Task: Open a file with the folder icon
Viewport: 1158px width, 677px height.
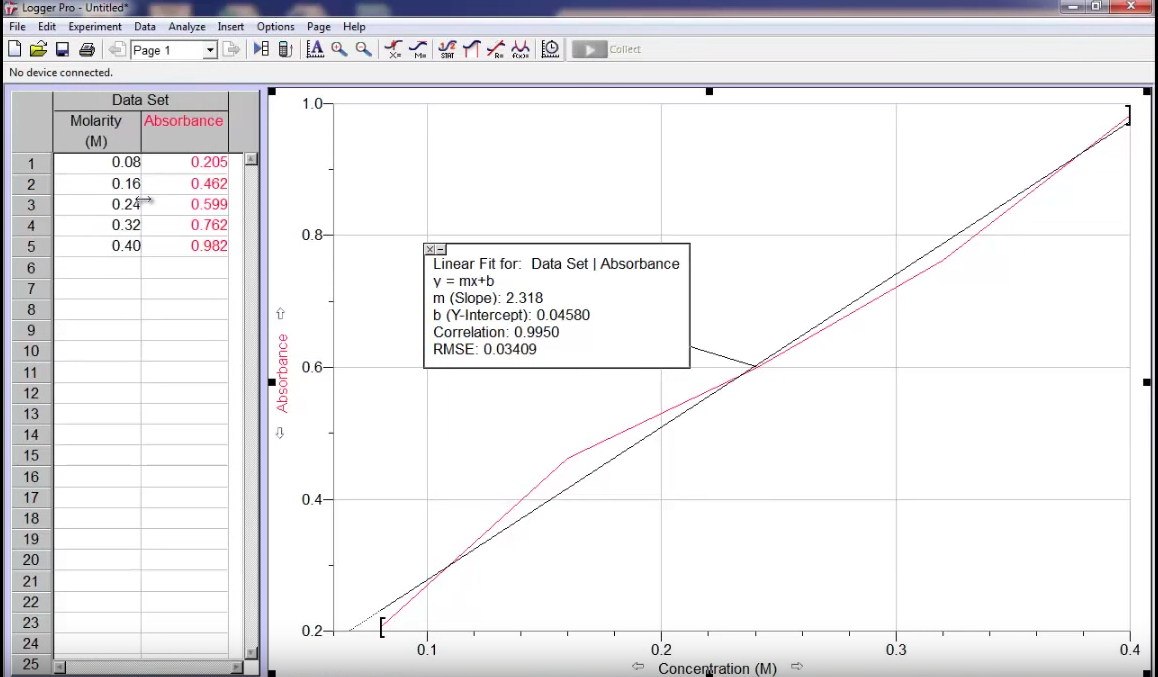Action: 38,49
